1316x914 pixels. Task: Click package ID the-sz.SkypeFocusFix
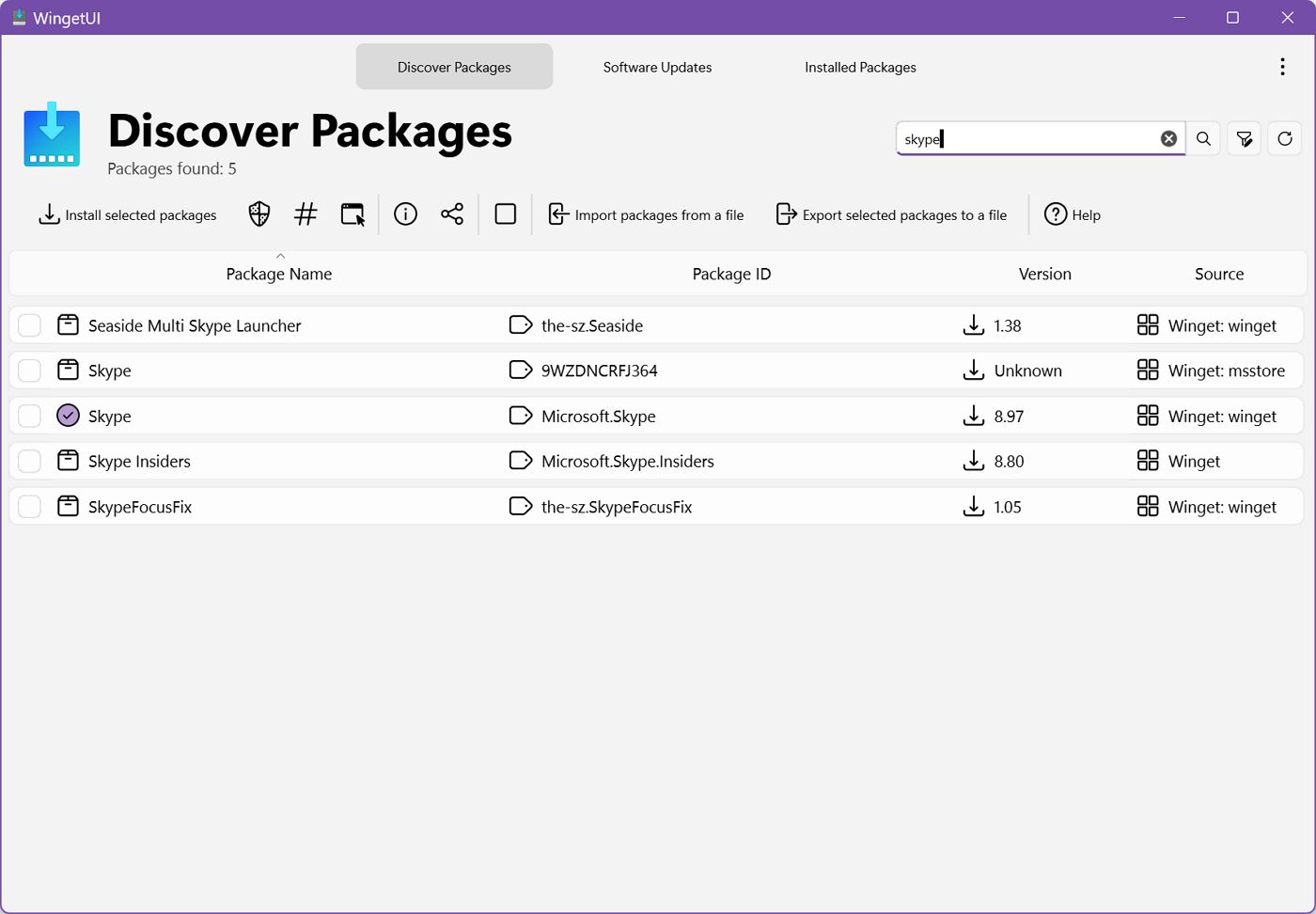coord(617,507)
